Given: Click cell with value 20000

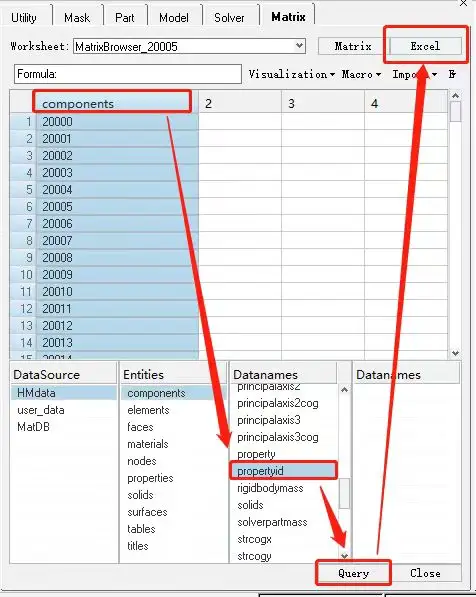Looking at the screenshot, I should pos(117,122).
